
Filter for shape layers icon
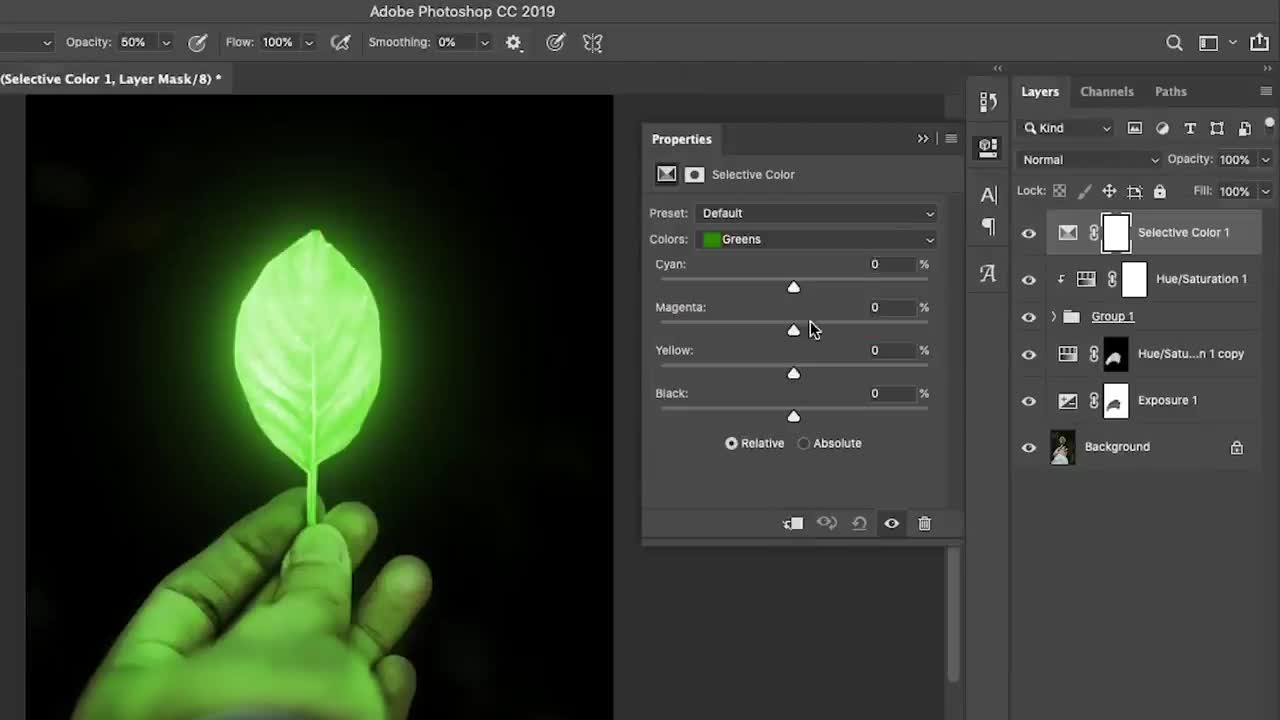click(1217, 128)
